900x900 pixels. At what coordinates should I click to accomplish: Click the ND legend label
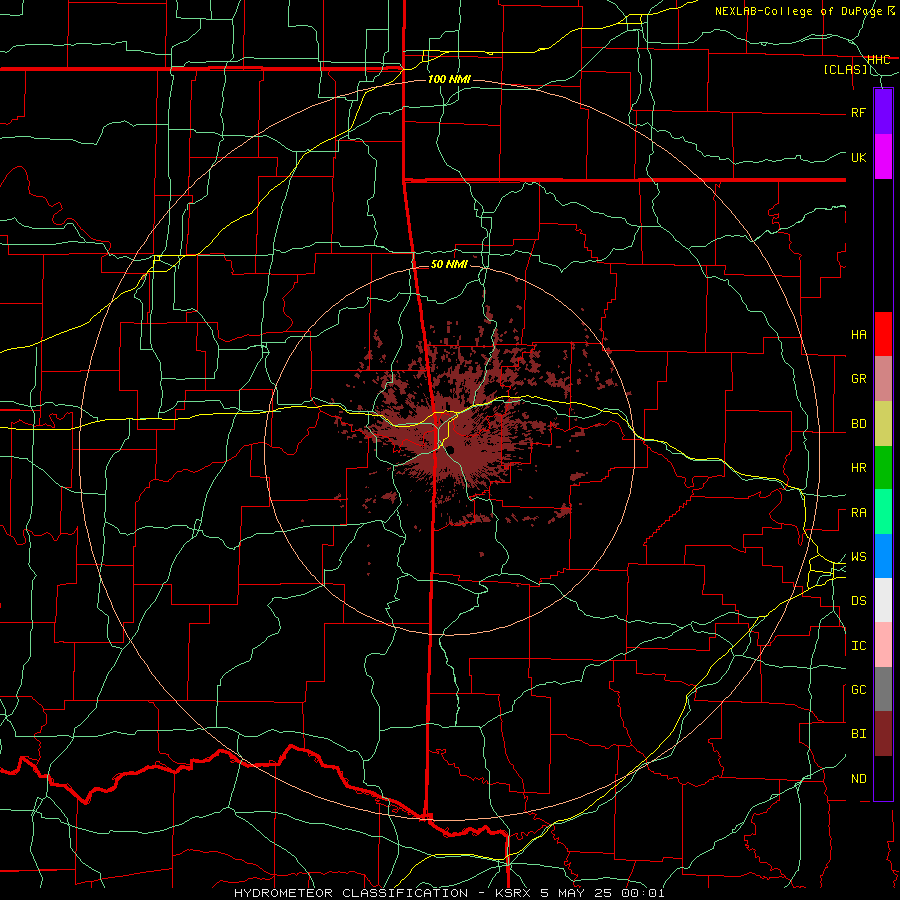(x=858, y=779)
